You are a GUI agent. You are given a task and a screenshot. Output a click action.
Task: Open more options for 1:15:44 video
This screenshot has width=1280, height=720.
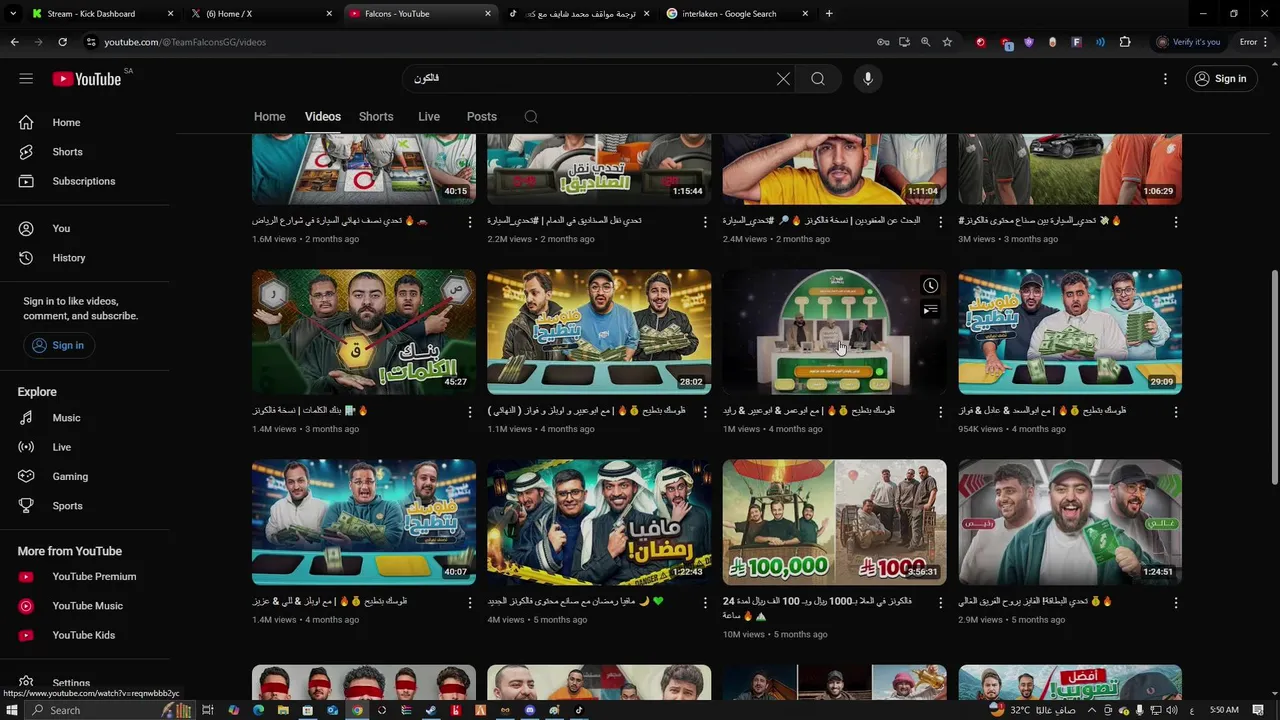705,222
